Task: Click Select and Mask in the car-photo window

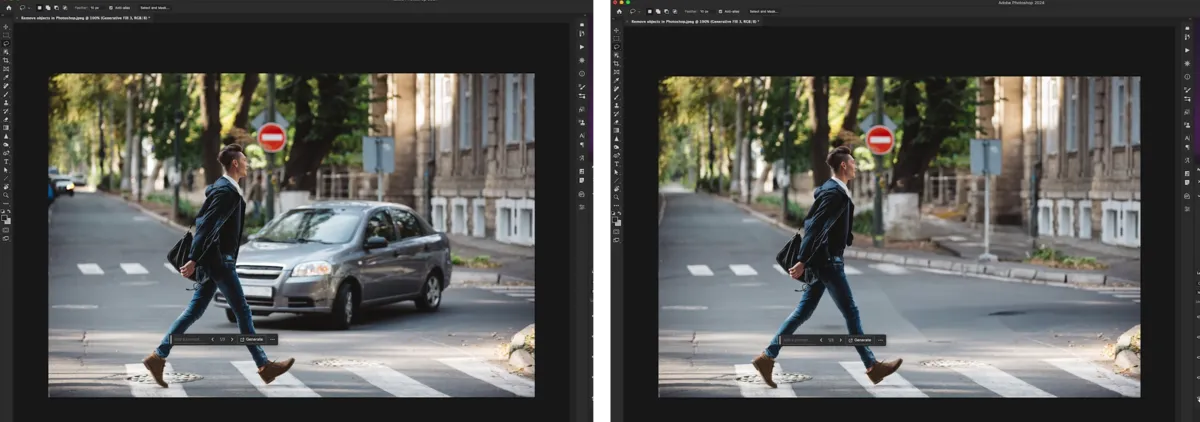Action: click(x=155, y=8)
